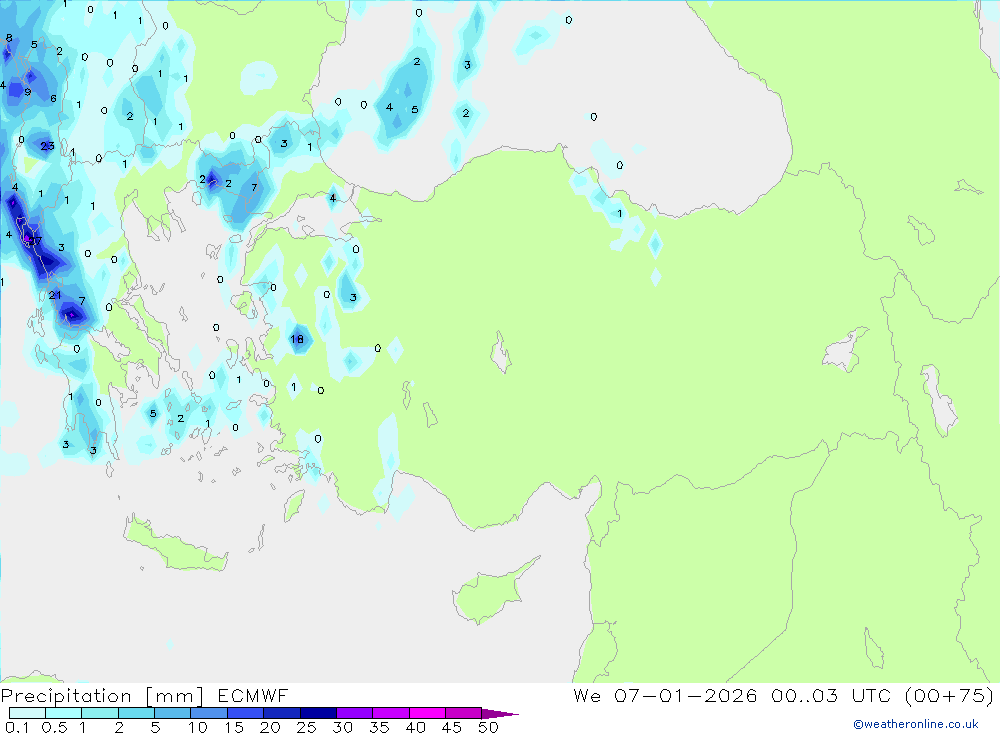Choose the 25–30 mm navy legend swatch

pos(318,713)
